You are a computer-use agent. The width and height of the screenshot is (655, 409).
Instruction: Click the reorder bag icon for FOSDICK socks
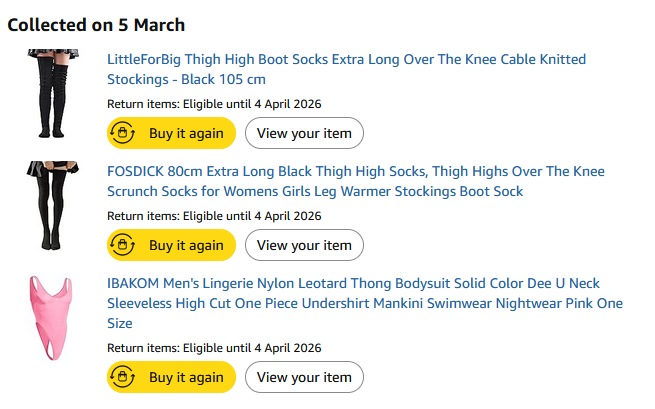pos(122,245)
